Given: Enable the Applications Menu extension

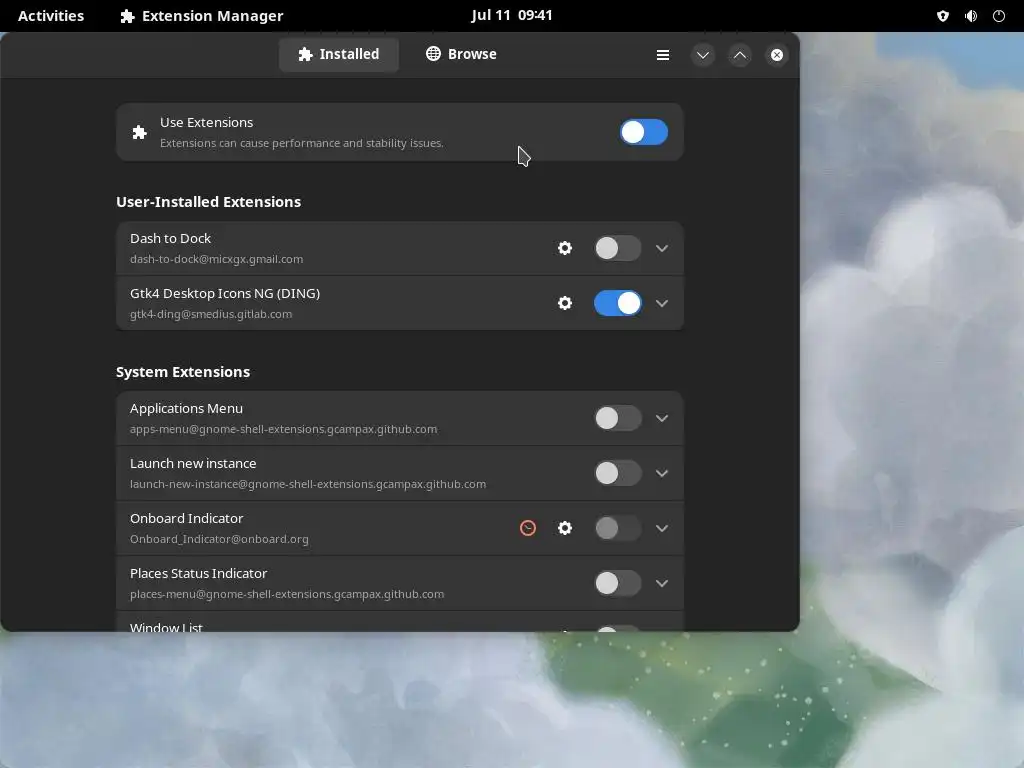Looking at the screenshot, I should pyautogui.click(x=618, y=418).
